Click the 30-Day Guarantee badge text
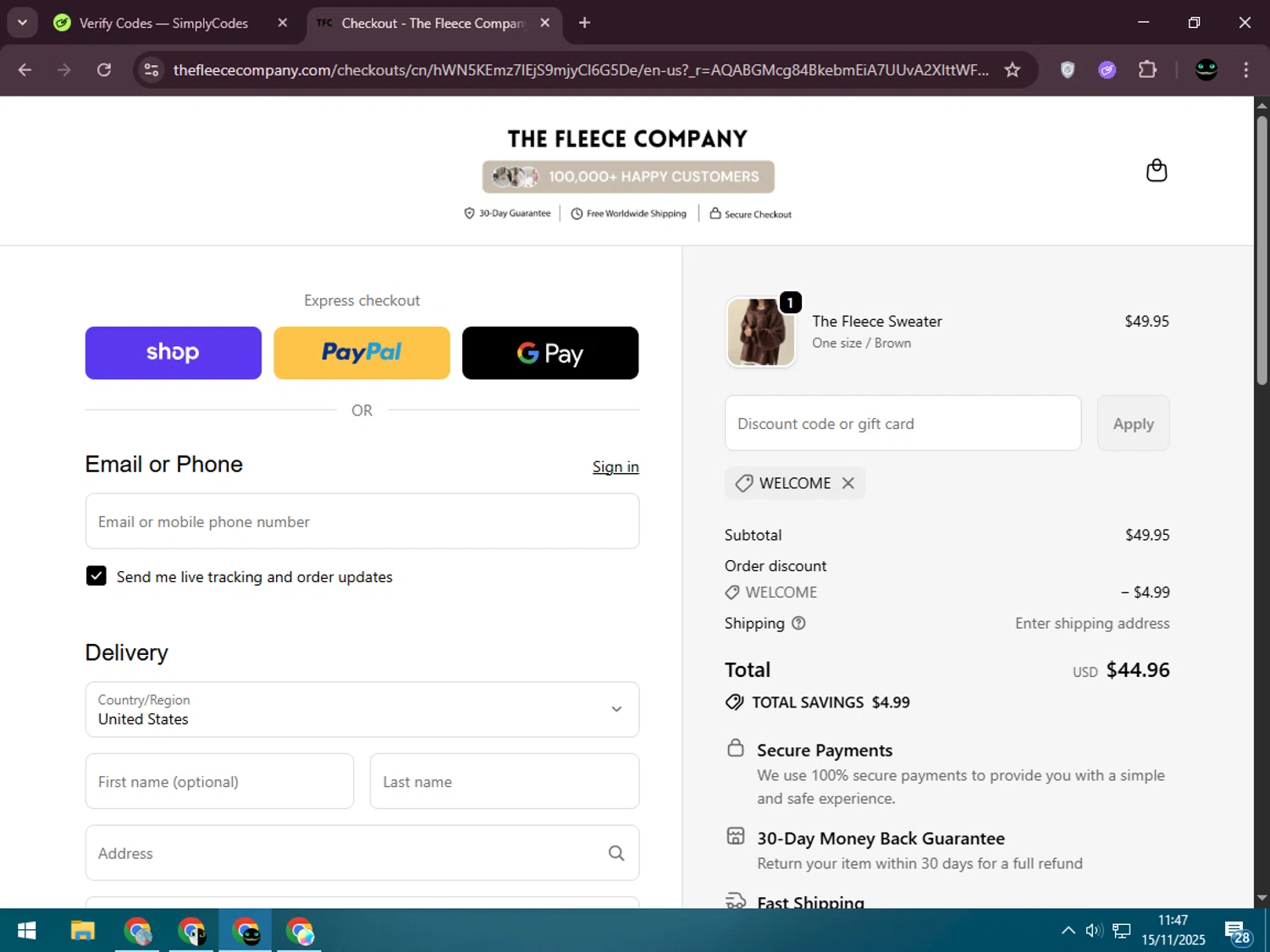 [515, 213]
